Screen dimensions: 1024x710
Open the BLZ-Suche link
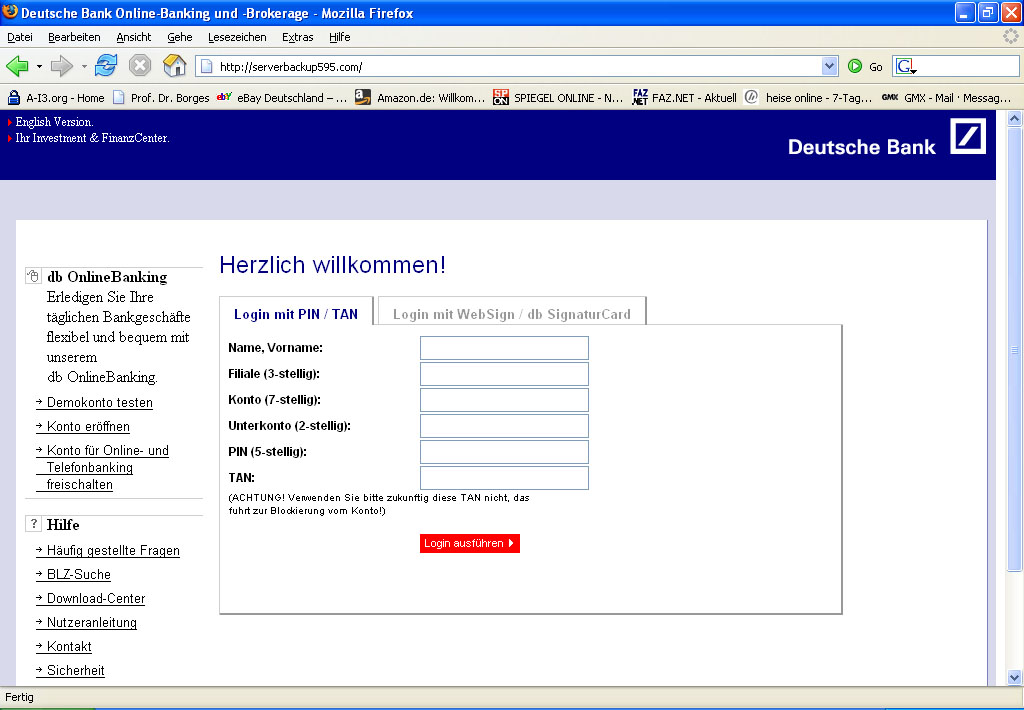coord(78,574)
